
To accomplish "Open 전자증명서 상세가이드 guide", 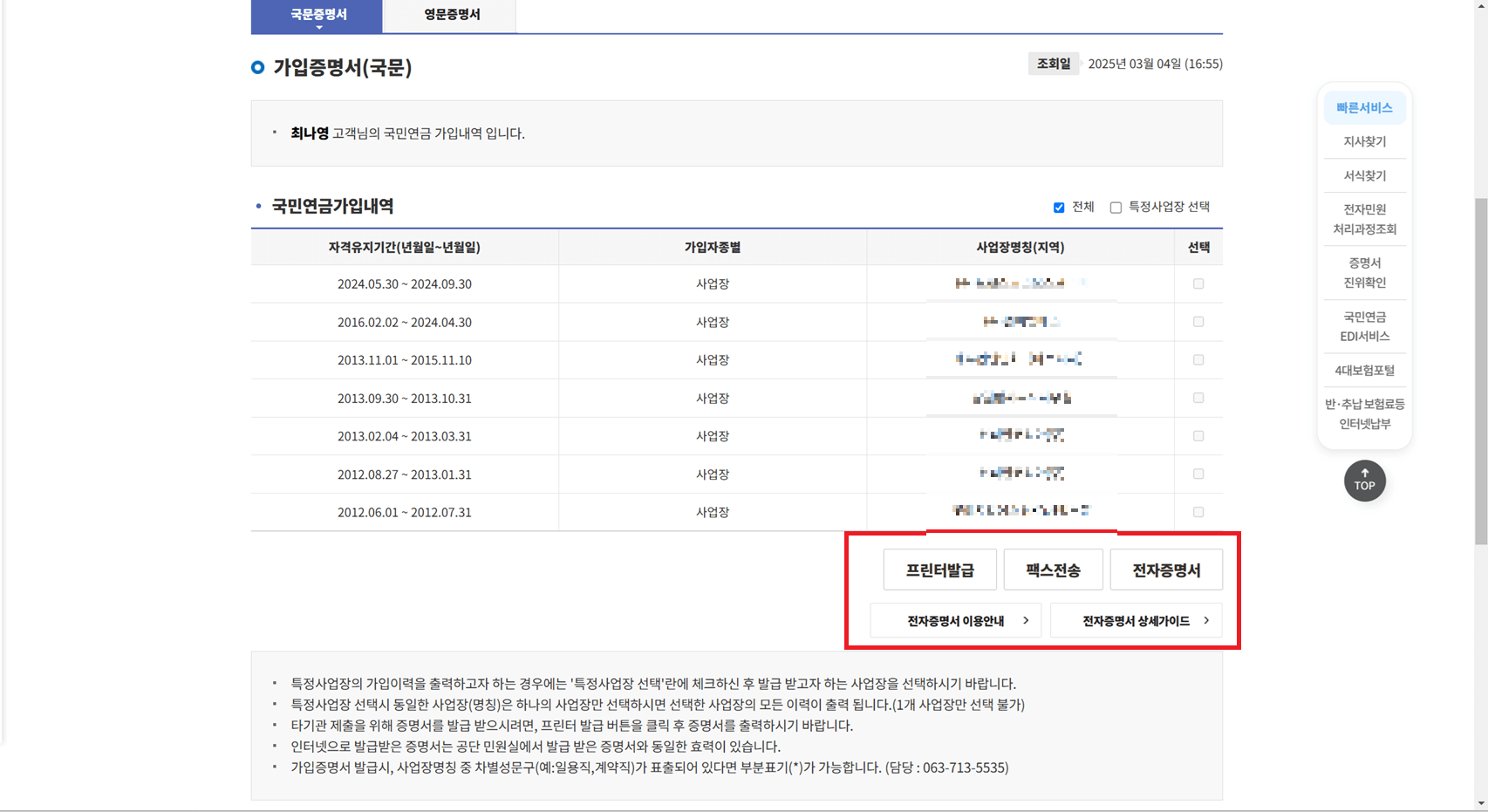I will [1136, 620].
